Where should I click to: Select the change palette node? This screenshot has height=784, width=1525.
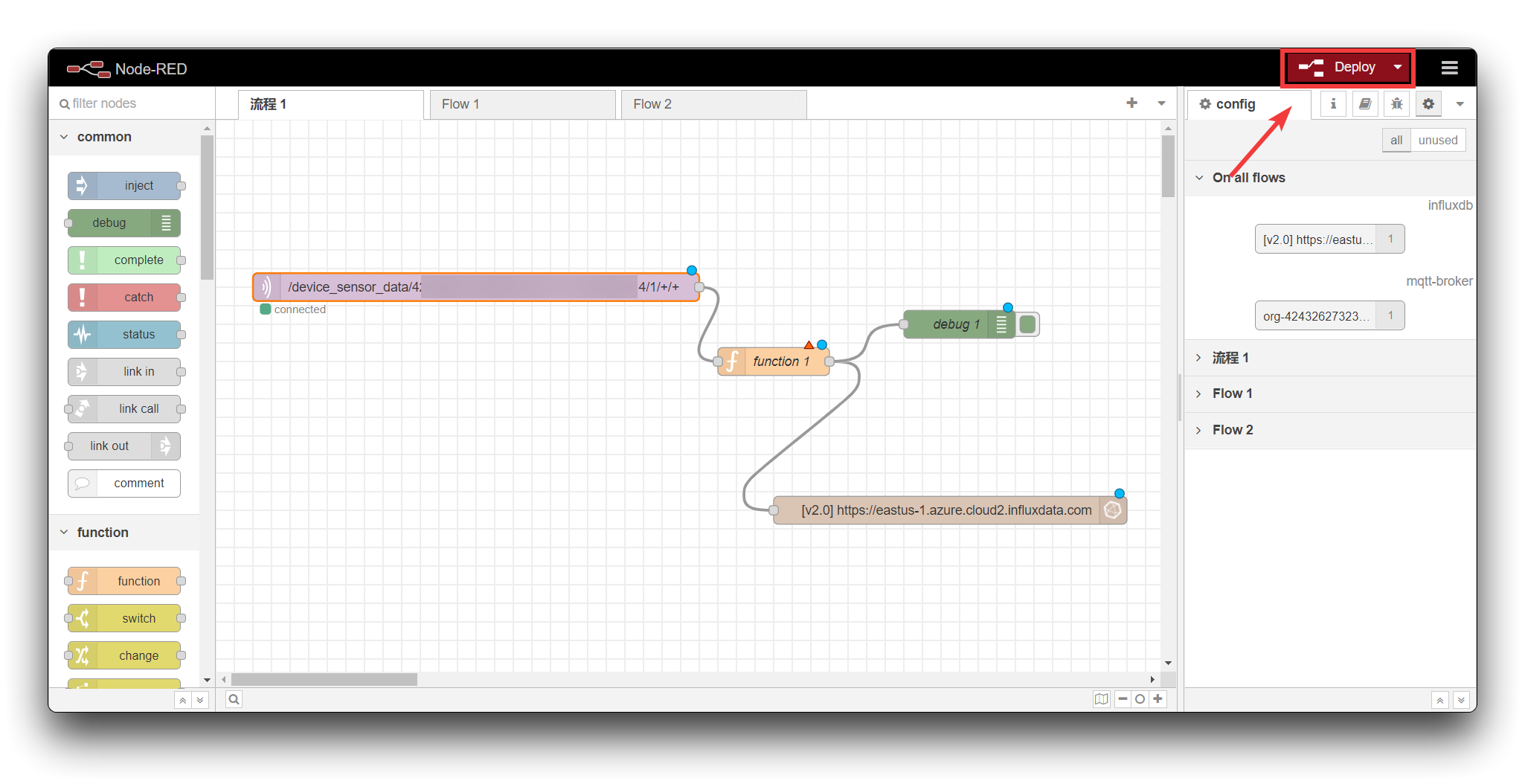tap(125, 656)
